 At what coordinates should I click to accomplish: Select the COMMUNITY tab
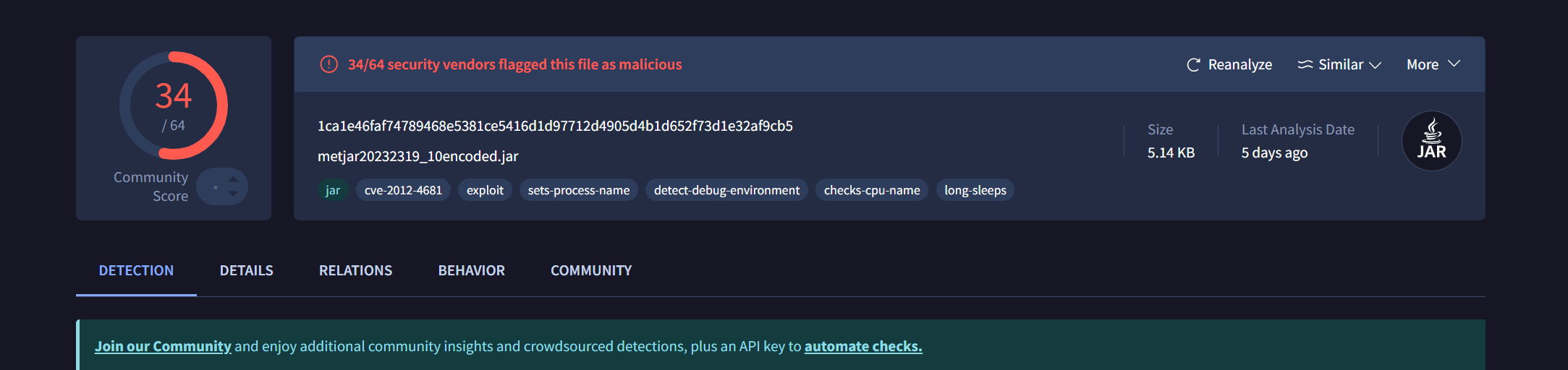coord(591,270)
